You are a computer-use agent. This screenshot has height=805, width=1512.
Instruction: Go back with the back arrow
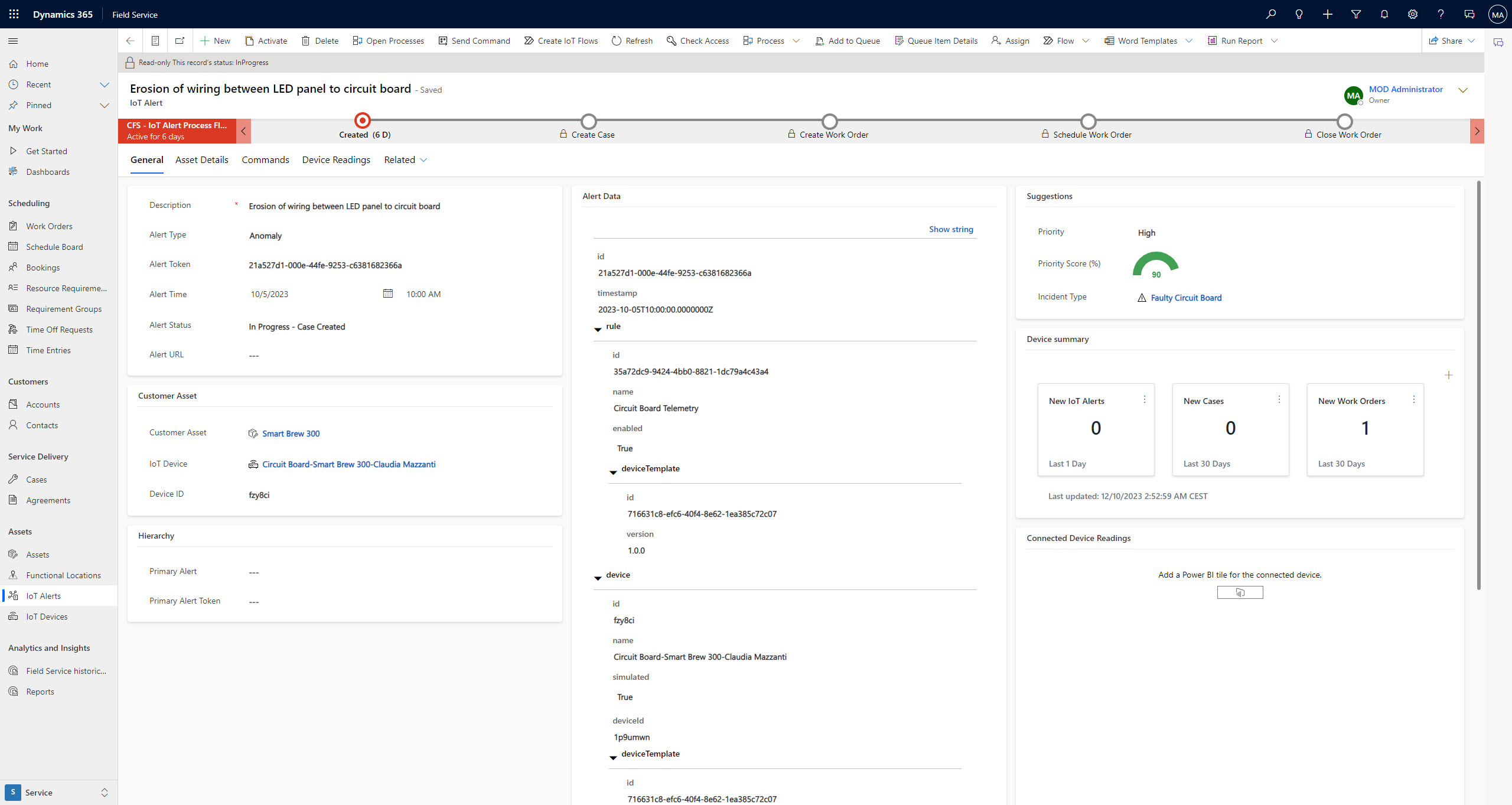[x=130, y=41]
